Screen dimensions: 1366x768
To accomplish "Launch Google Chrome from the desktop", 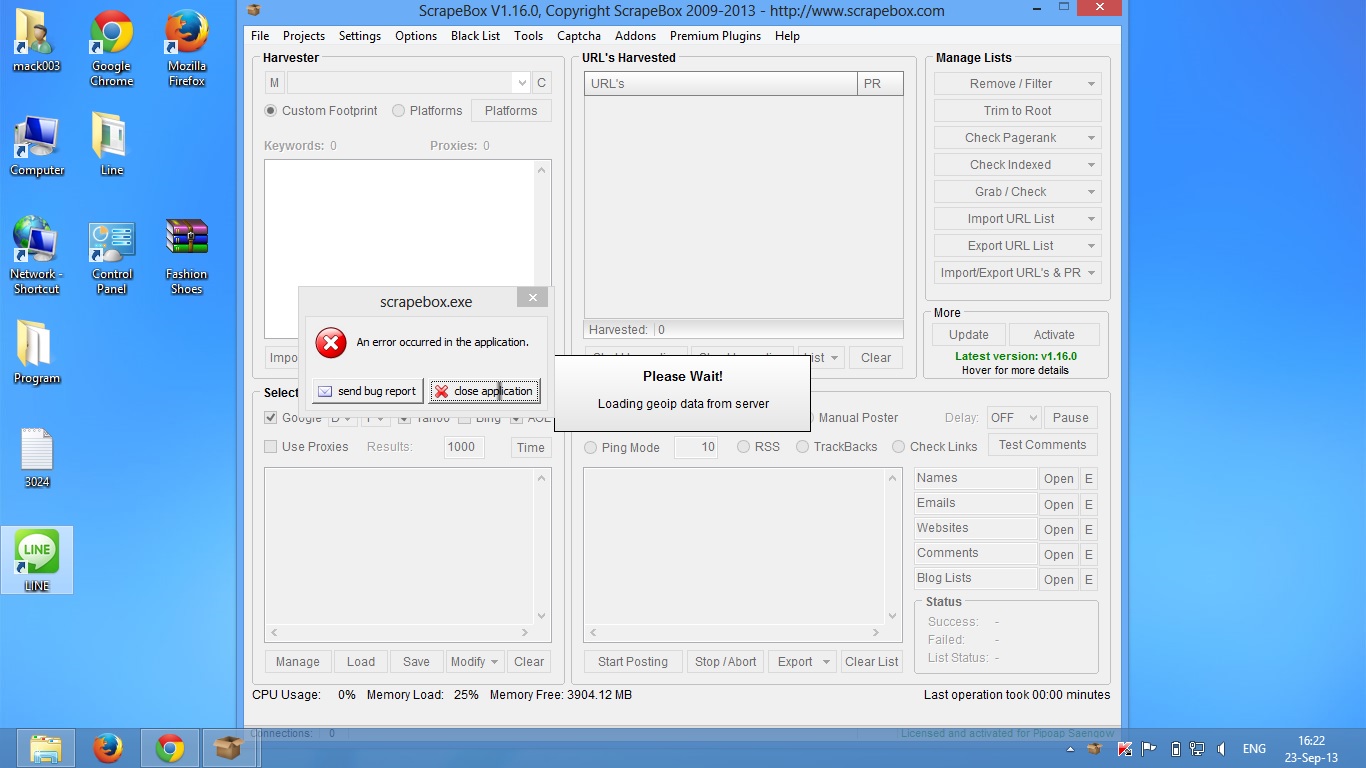I will (x=111, y=49).
